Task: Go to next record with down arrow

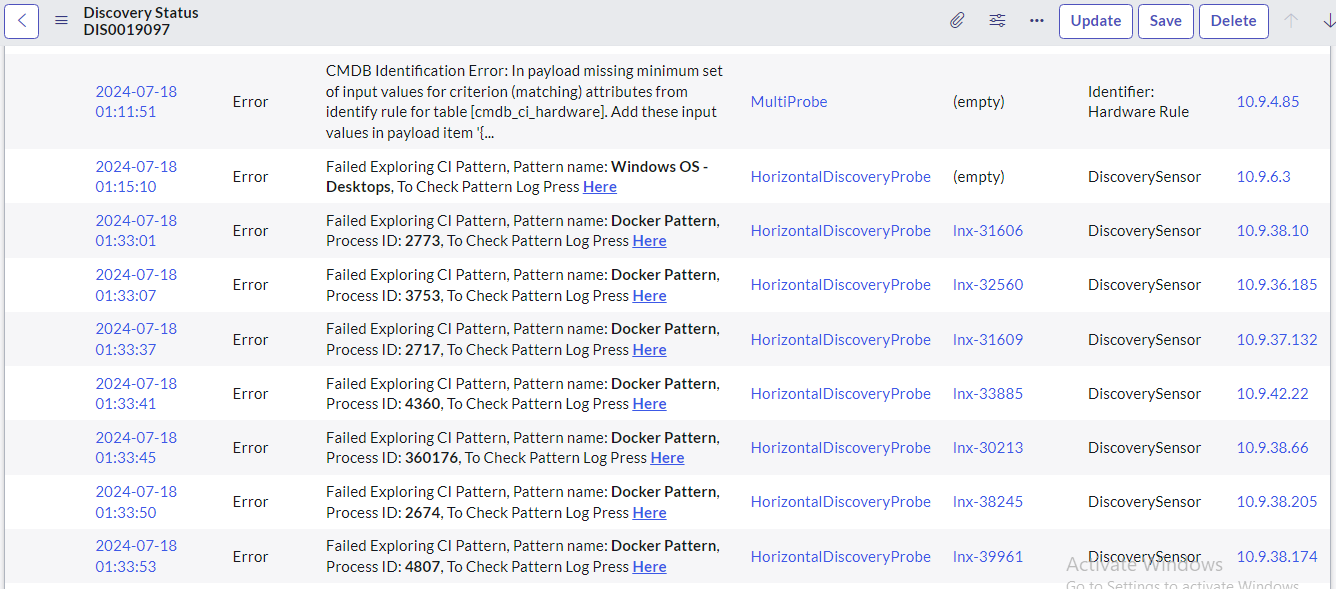Action: [x=1327, y=21]
